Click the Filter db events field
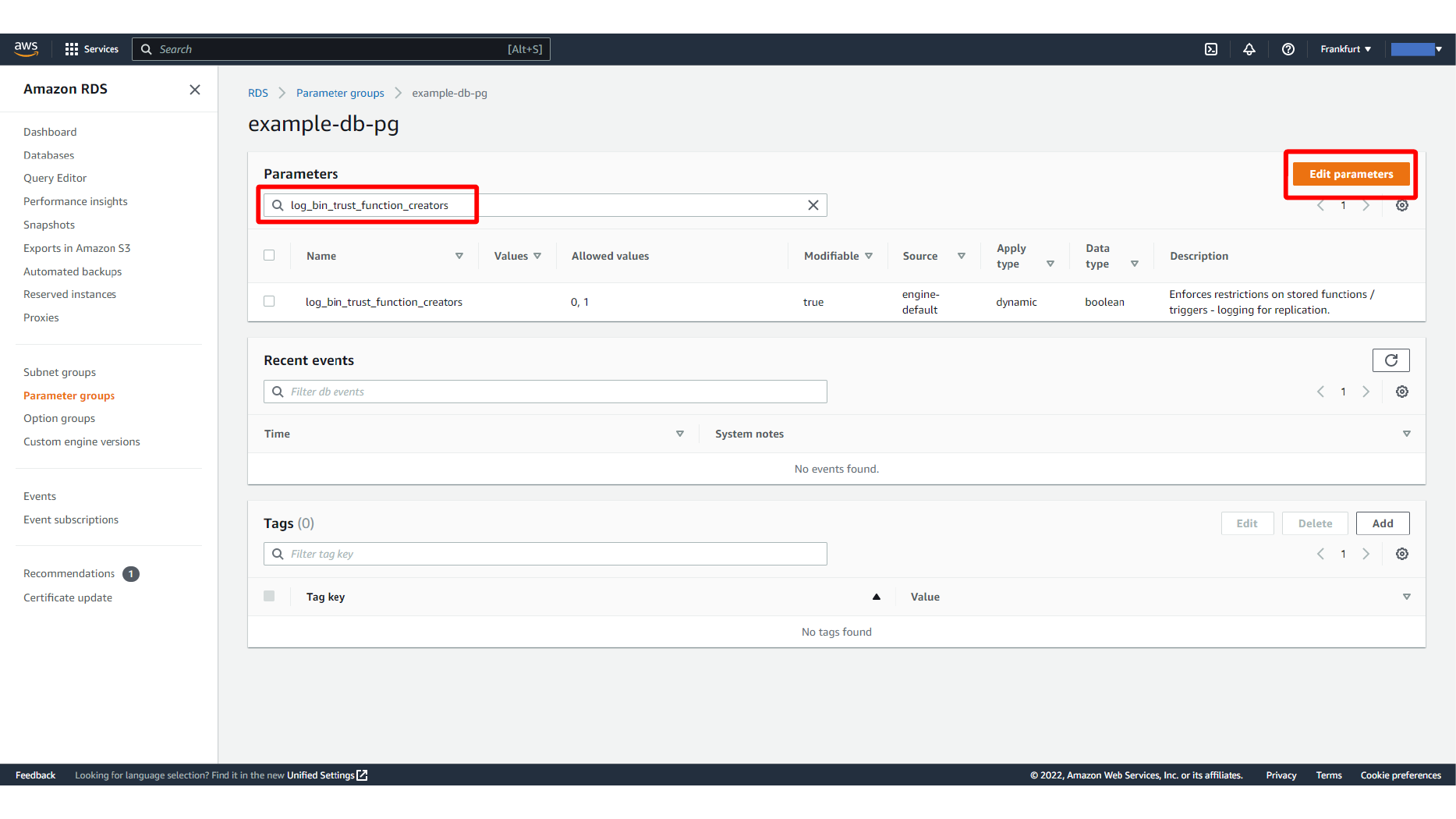This screenshot has width=1456, height=819. coord(545,392)
